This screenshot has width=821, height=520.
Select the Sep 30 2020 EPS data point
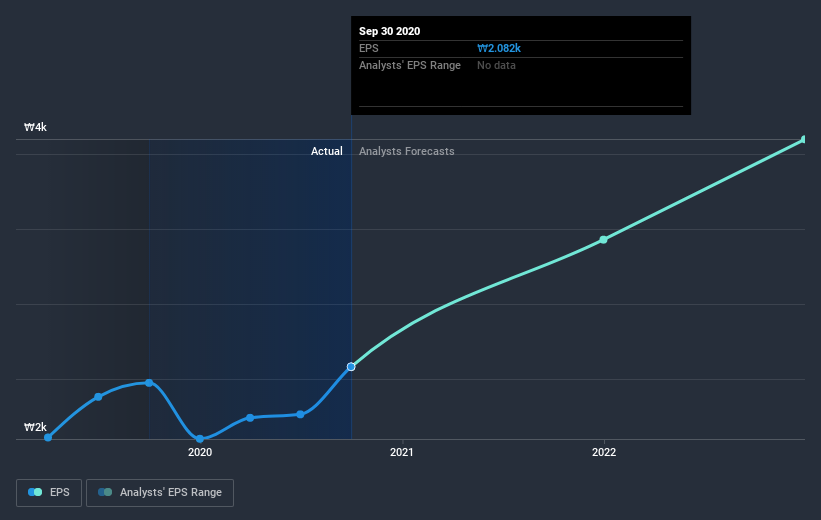tap(351, 367)
